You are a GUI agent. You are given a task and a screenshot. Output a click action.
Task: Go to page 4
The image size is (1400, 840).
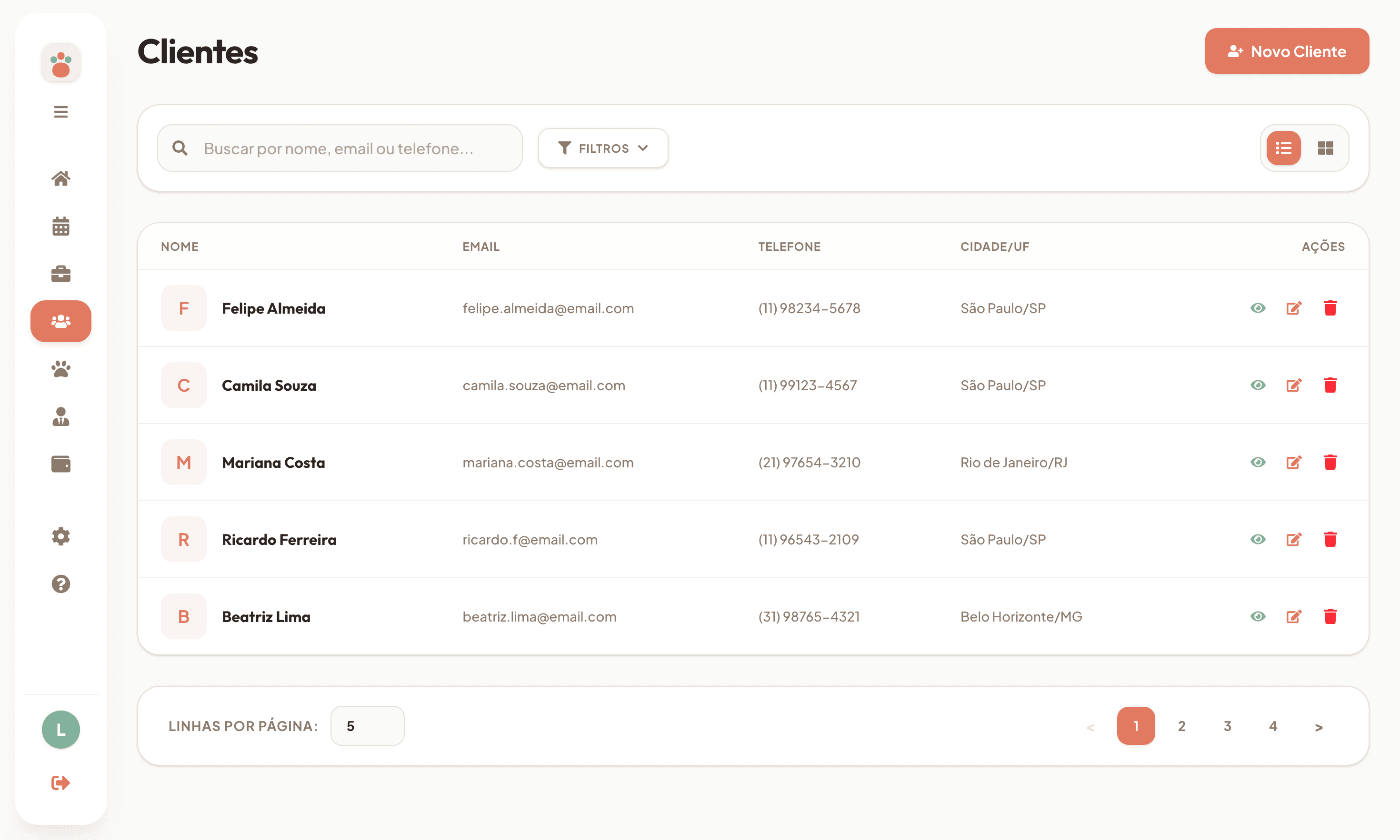click(x=1273, y=726)
